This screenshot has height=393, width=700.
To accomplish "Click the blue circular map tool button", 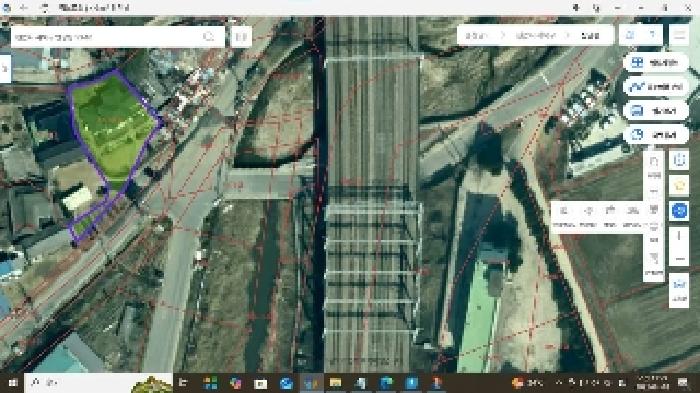I will [x=679, y=210].
